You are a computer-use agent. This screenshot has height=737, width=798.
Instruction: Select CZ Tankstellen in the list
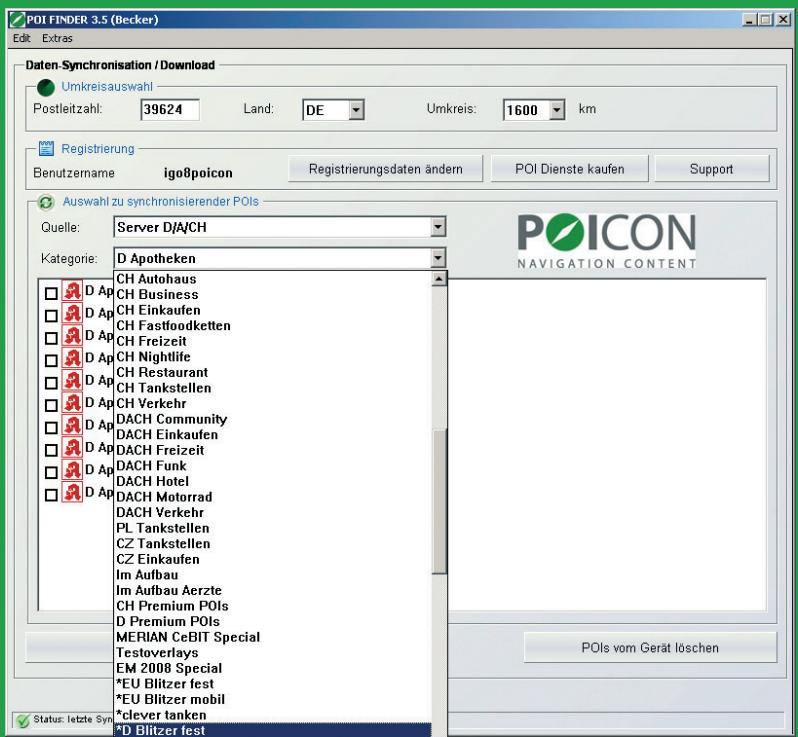tap(273, 544)
